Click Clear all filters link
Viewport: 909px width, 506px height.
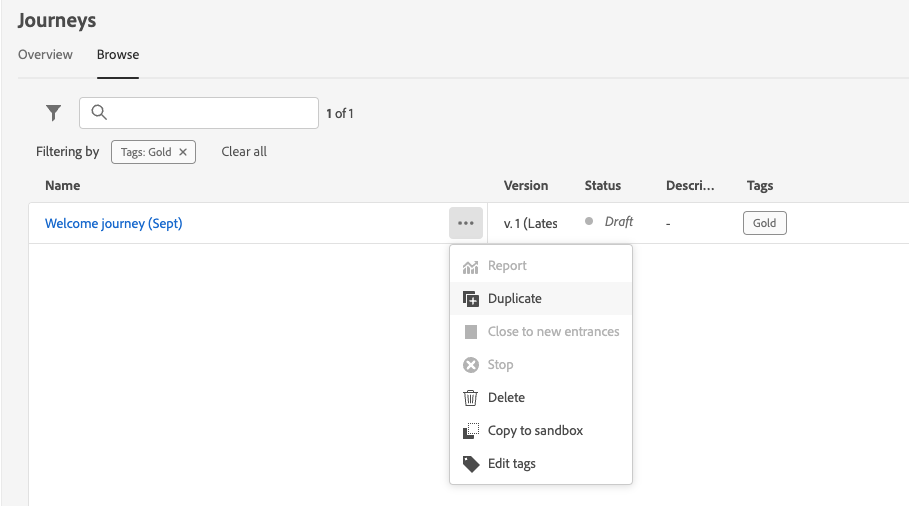244,152
